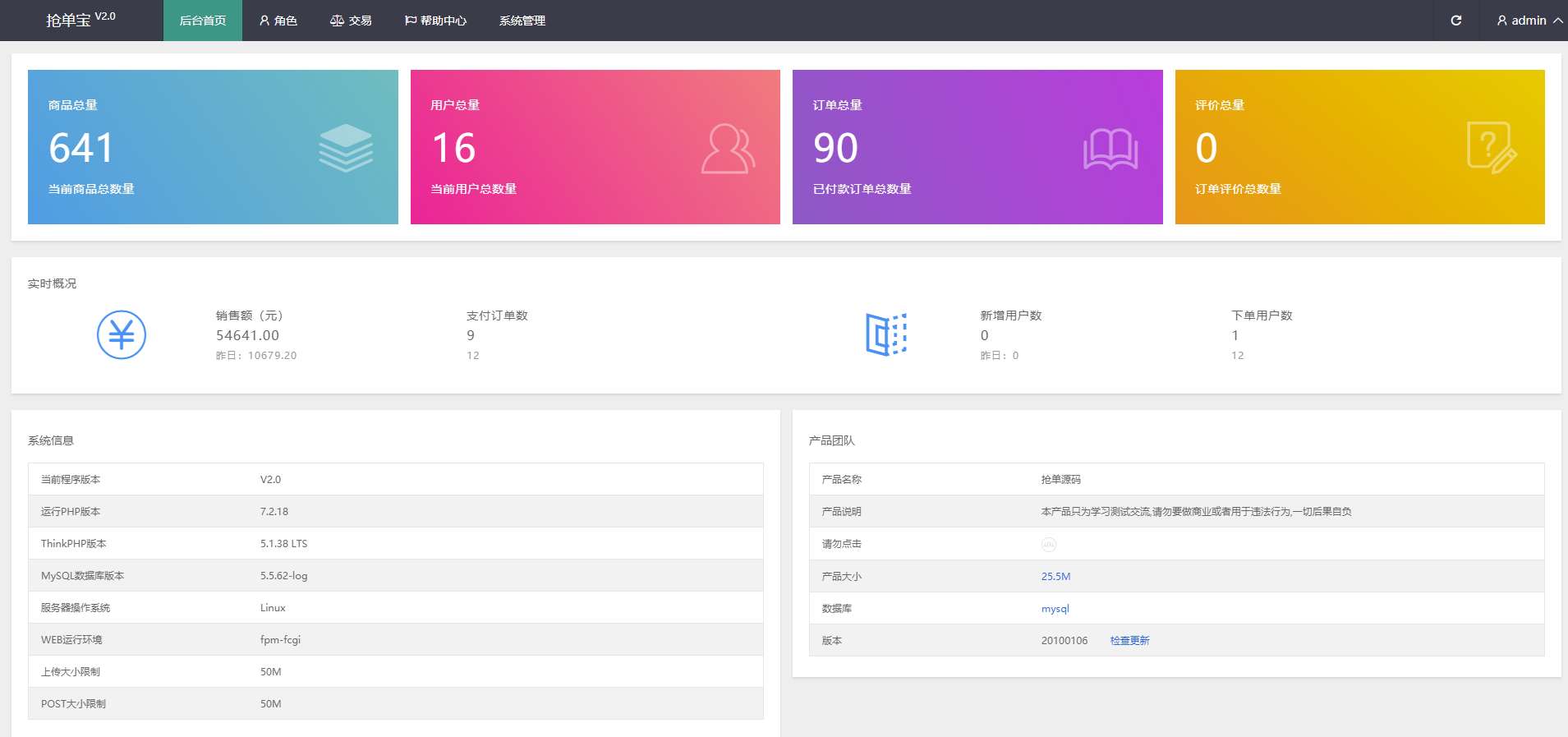Click yesterday's sales 昨日: 10679.20
The image size is (1568, 737).
(x=256, y=356)
